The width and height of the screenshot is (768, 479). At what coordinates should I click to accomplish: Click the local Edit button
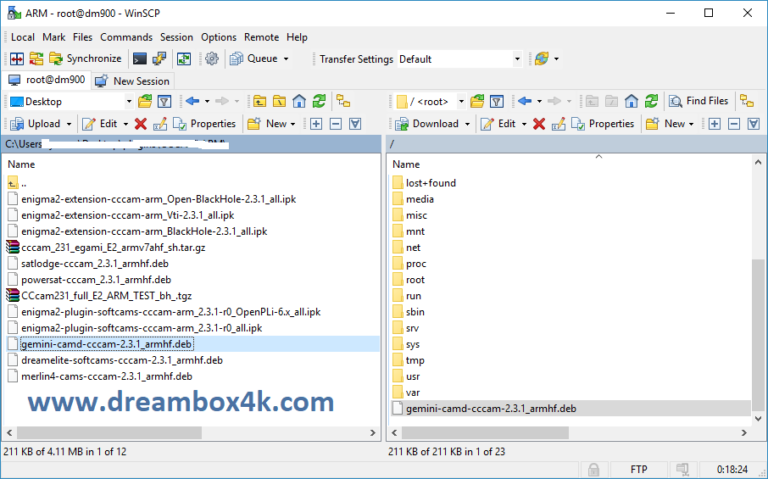(100, 124)
